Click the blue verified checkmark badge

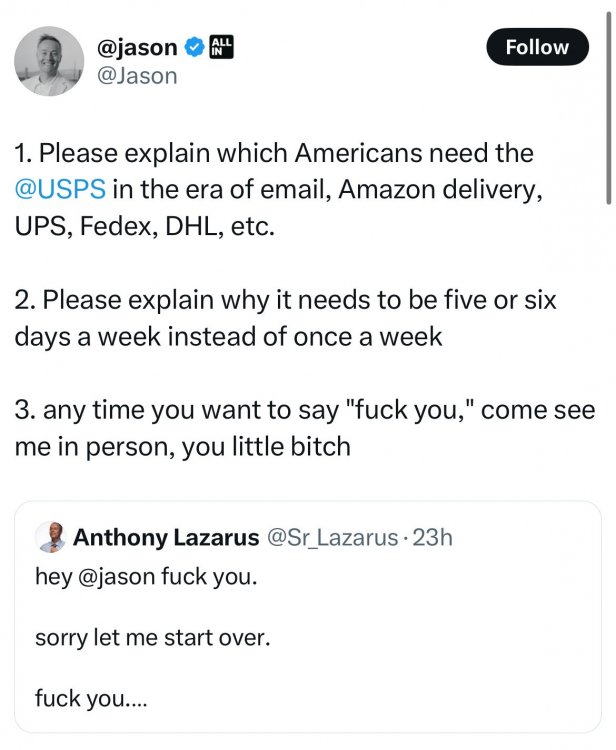tap(197, 47)
